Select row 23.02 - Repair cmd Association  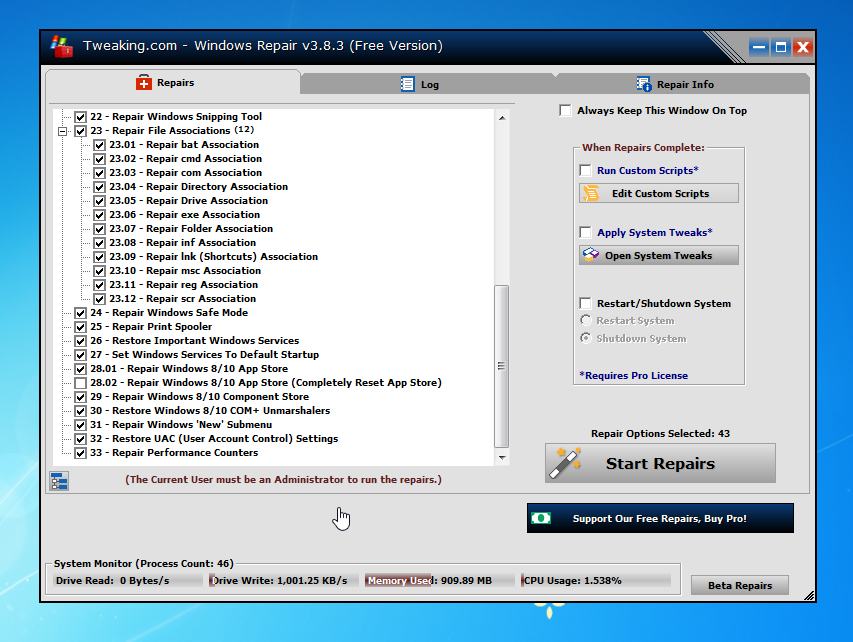point(186,159)
